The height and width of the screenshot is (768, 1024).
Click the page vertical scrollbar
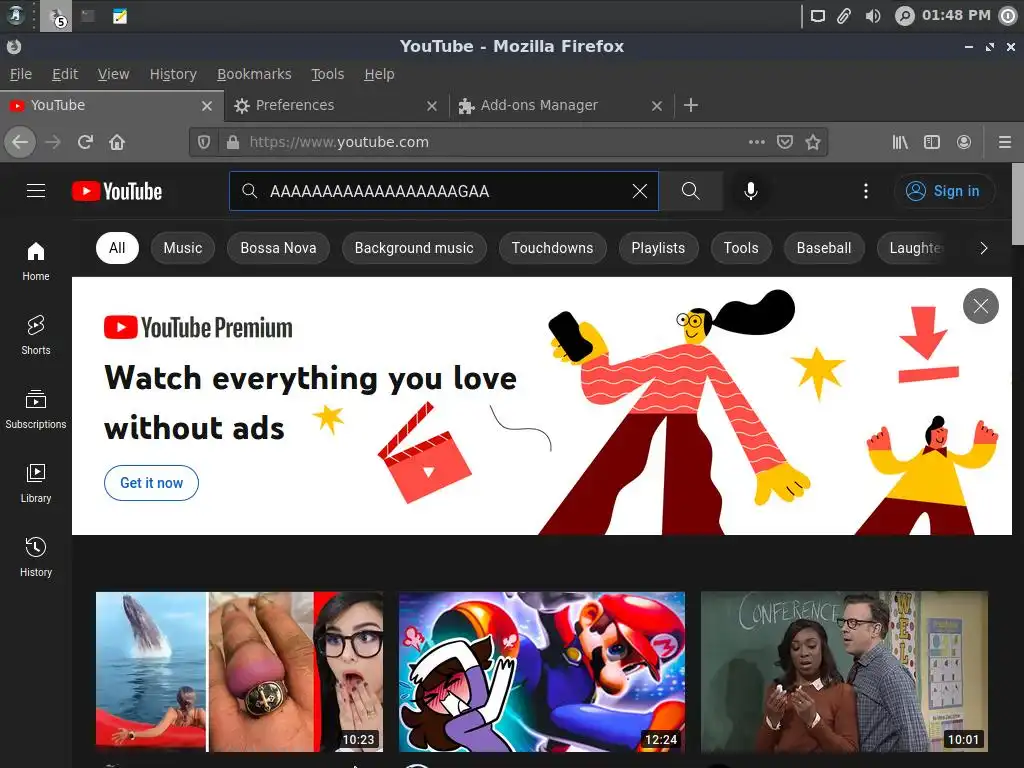pyautogui.click(x=1018, y=204)
